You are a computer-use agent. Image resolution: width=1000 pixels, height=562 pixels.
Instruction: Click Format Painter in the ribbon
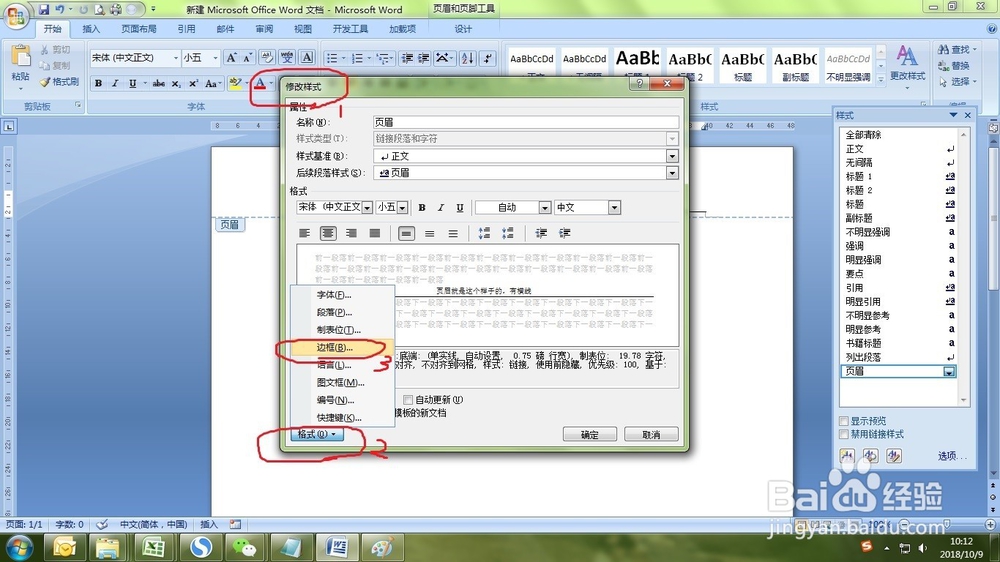tap(59, 82)
